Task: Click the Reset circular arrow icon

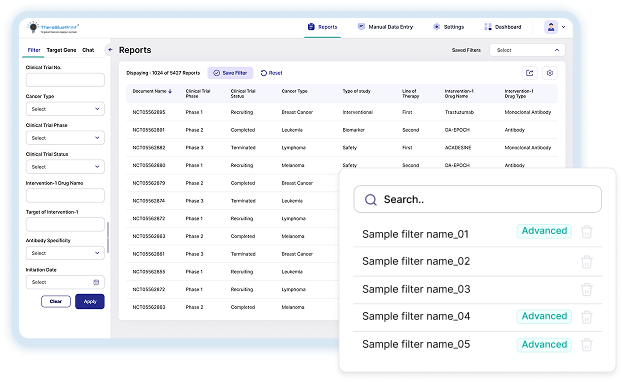Action: [263, 73]
